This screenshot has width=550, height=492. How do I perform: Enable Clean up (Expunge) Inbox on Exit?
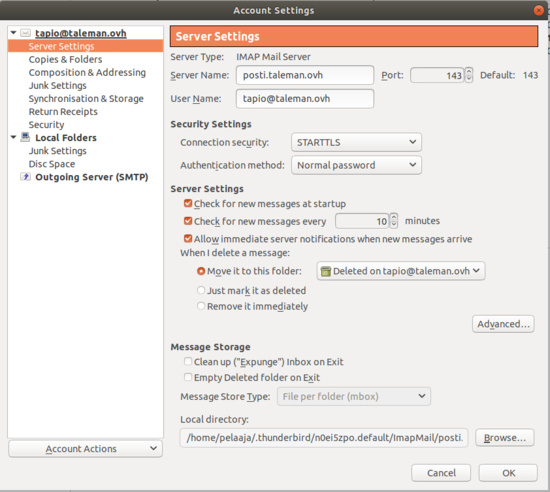coord(188,362)
